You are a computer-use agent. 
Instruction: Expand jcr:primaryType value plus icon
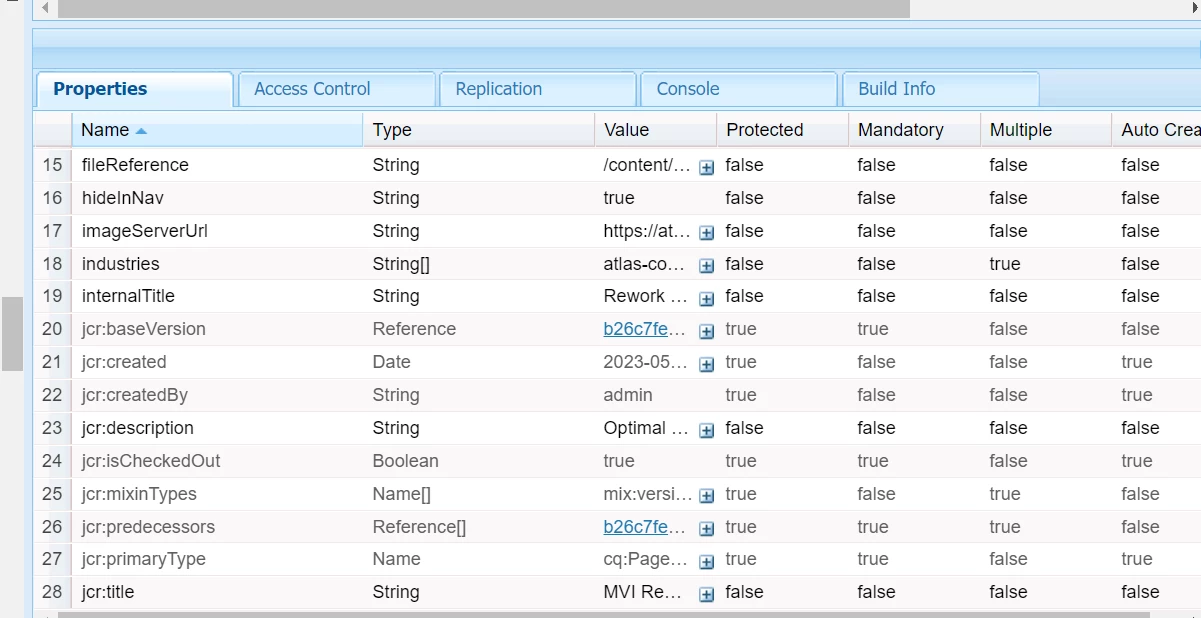(x=706, y=561)
